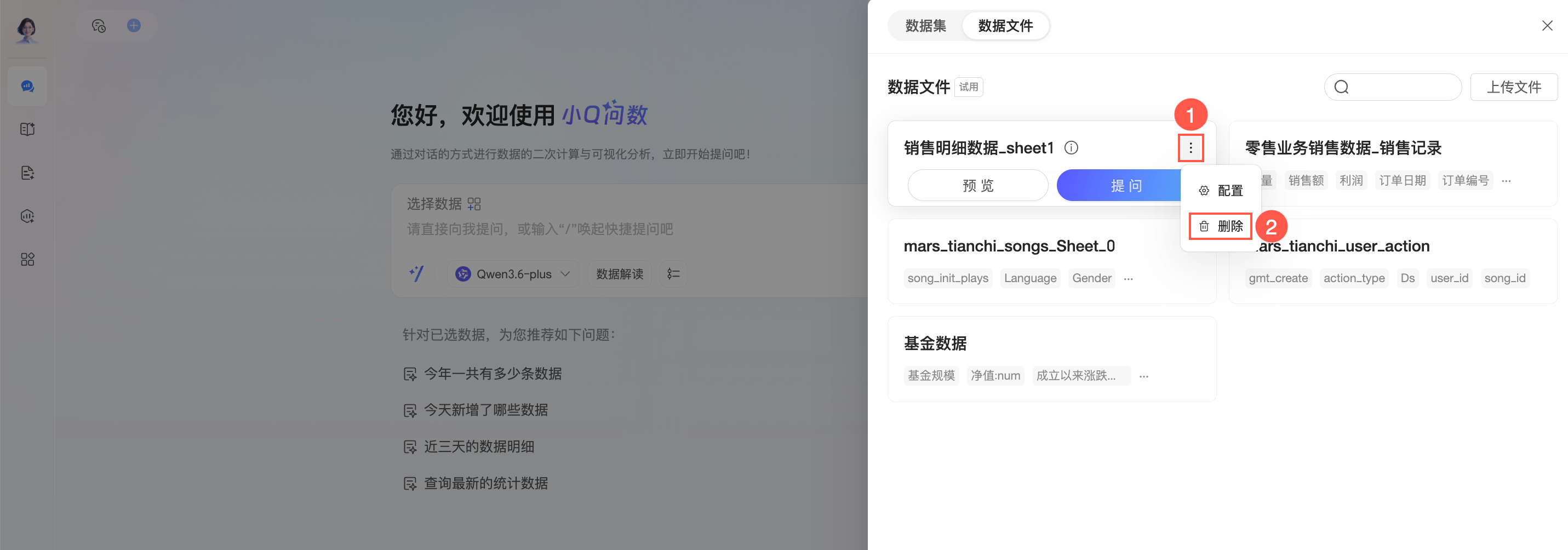Click the 数据解读 button
The image size is (1568, 550).
coord(620,274)
